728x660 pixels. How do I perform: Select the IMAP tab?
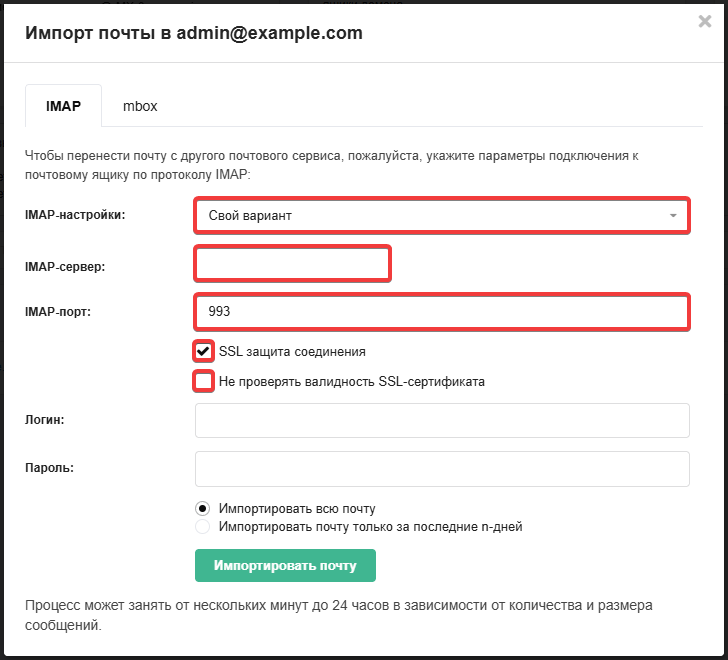63,106
